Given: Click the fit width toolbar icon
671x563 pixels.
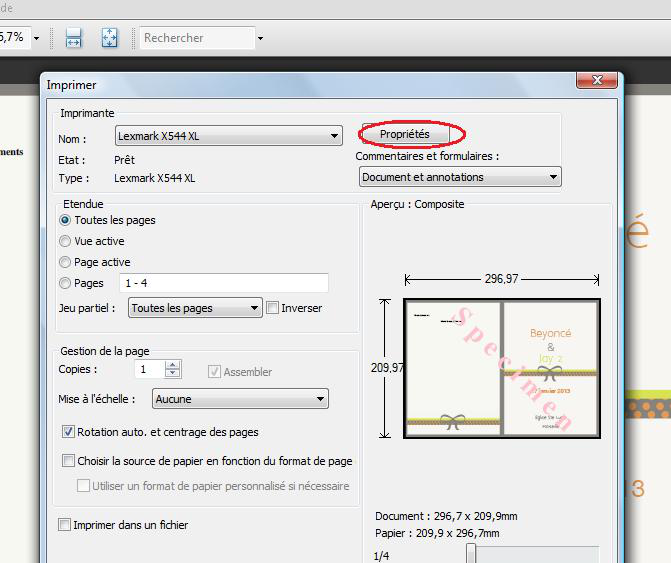Looking at the screenshot, I should pyautogui.click(x=73, y=38).
